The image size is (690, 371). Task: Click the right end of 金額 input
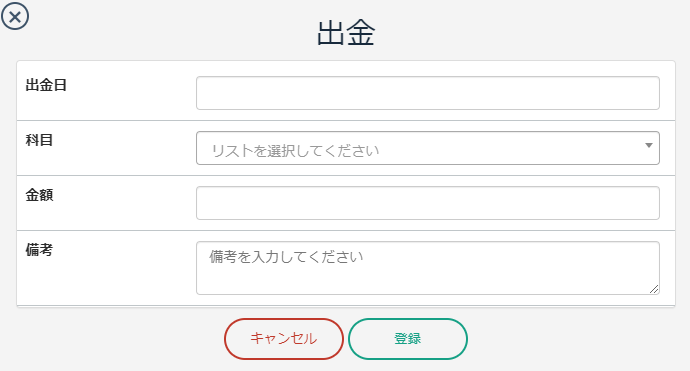tap(647, 203)
